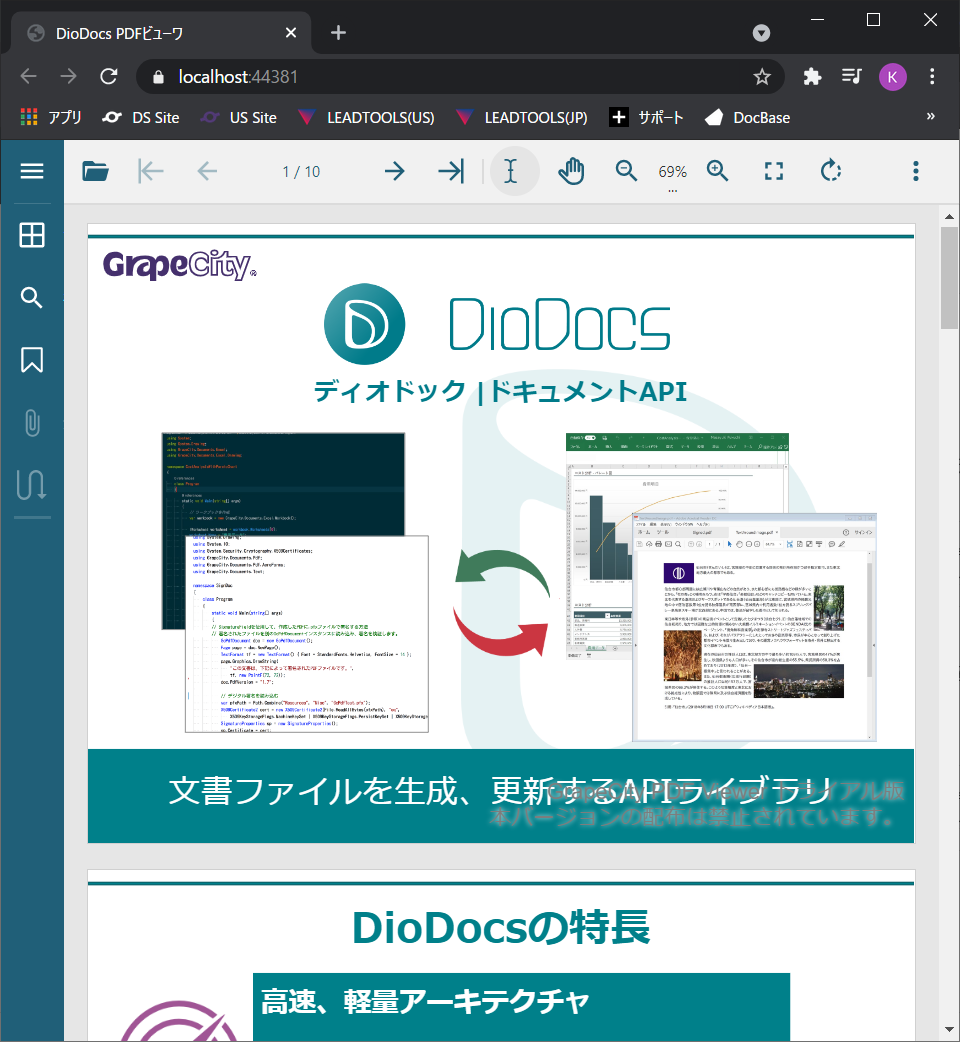Screen dimensions: 960x1042
Task: Click the scrollbar up arrow
Action: pyautogui.click(x=949, y=217)
